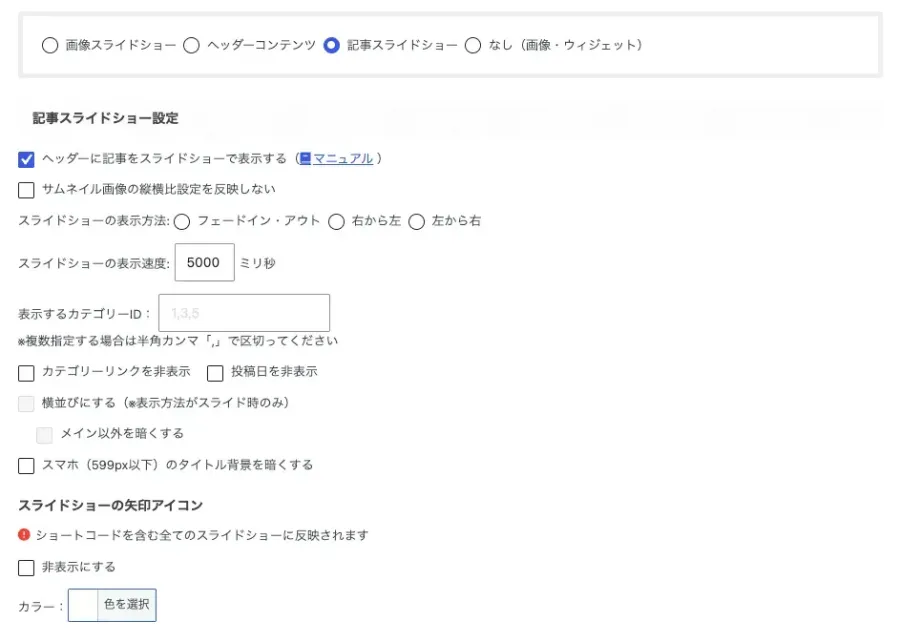Click the ミリ秒 unit label
This screenshot has width=900, height=640.
coord(257,263)
